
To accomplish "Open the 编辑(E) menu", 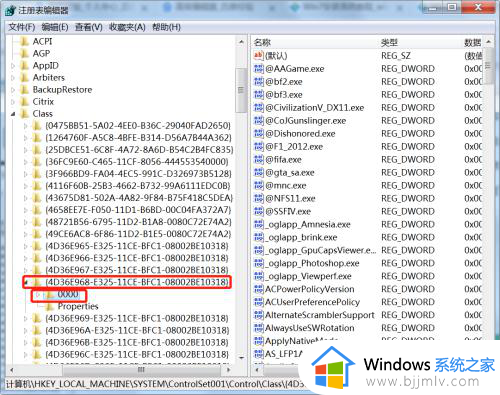I will click(x=55, y=27).
